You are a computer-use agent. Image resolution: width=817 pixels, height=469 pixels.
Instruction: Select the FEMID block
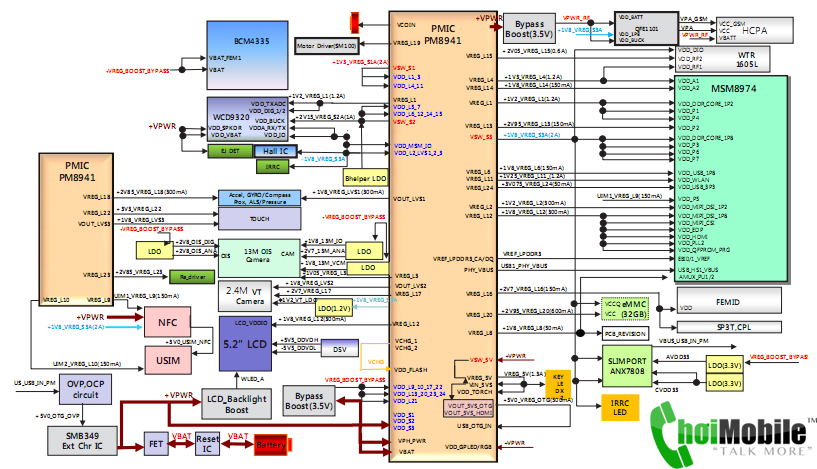click(x=729, y=301)
